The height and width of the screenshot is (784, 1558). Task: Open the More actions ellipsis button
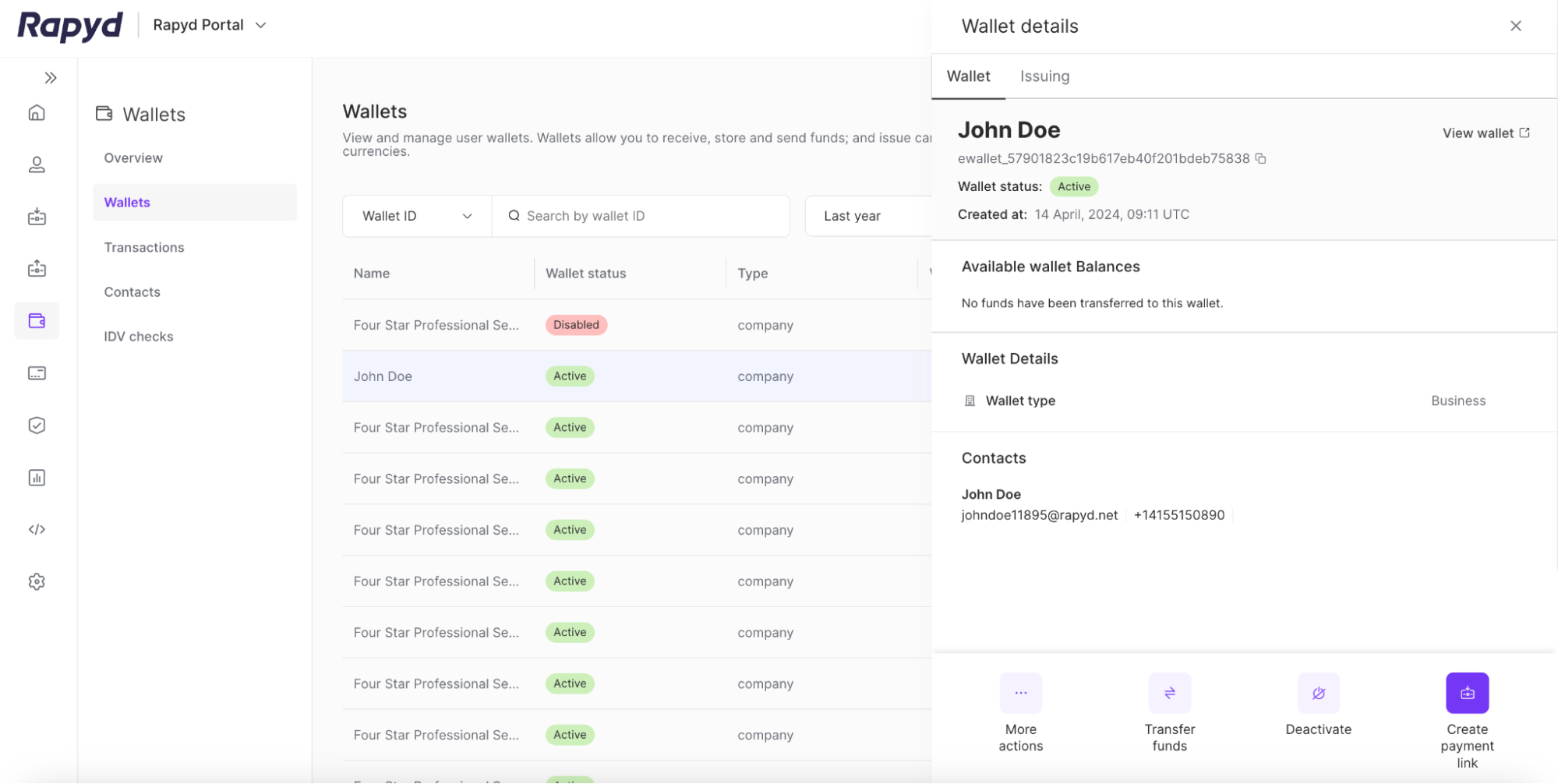click(x=1020, y=693)
